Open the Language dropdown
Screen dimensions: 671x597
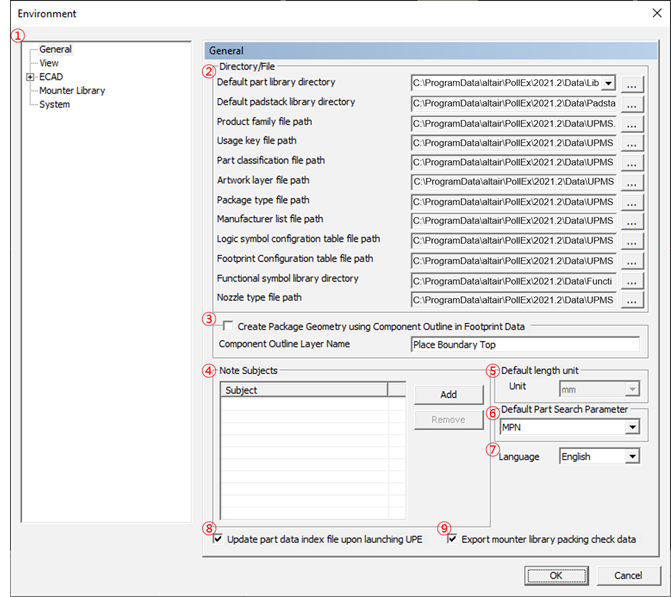630,457
